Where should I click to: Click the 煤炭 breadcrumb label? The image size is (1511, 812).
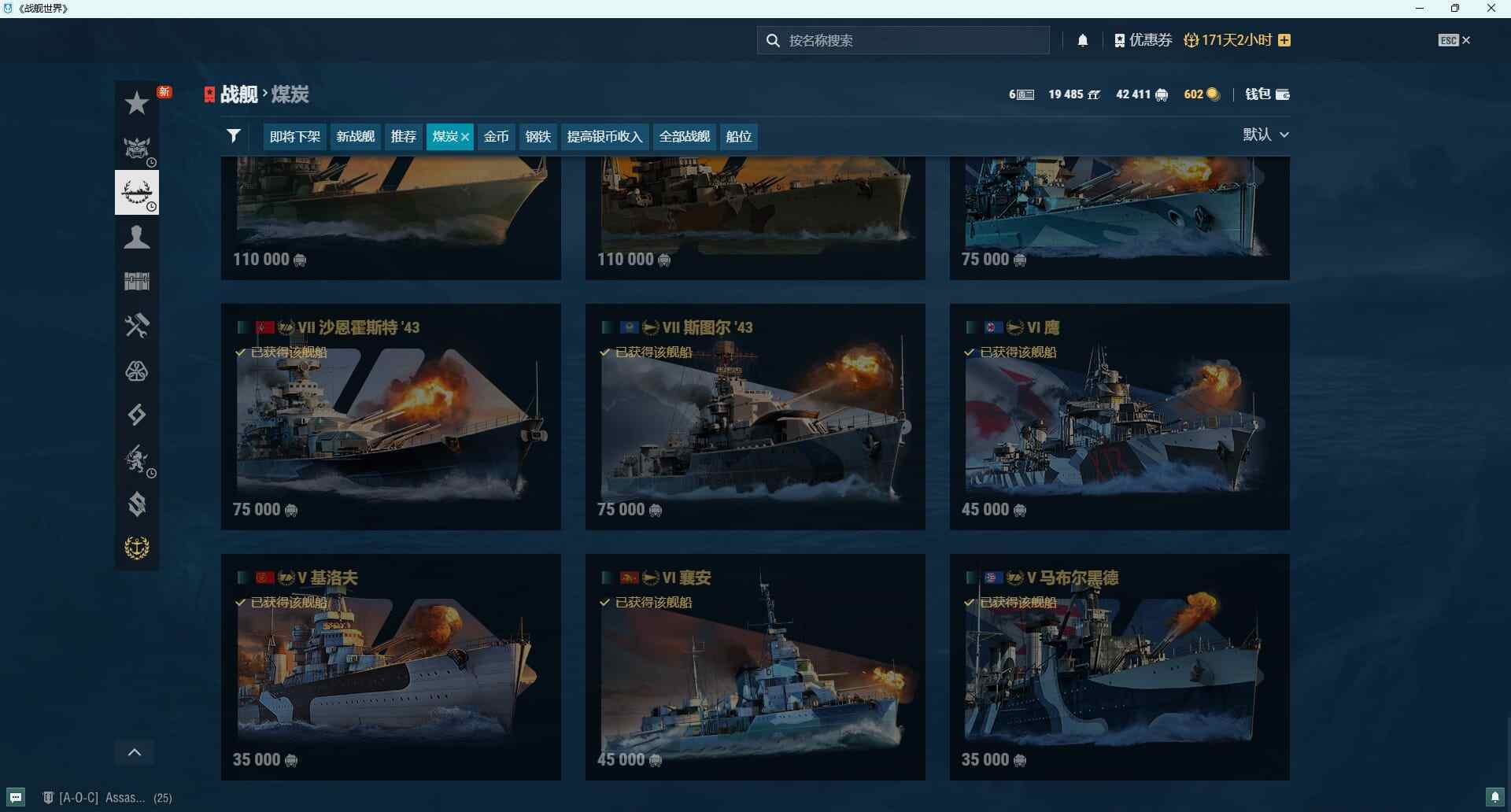tap(290, 94)
